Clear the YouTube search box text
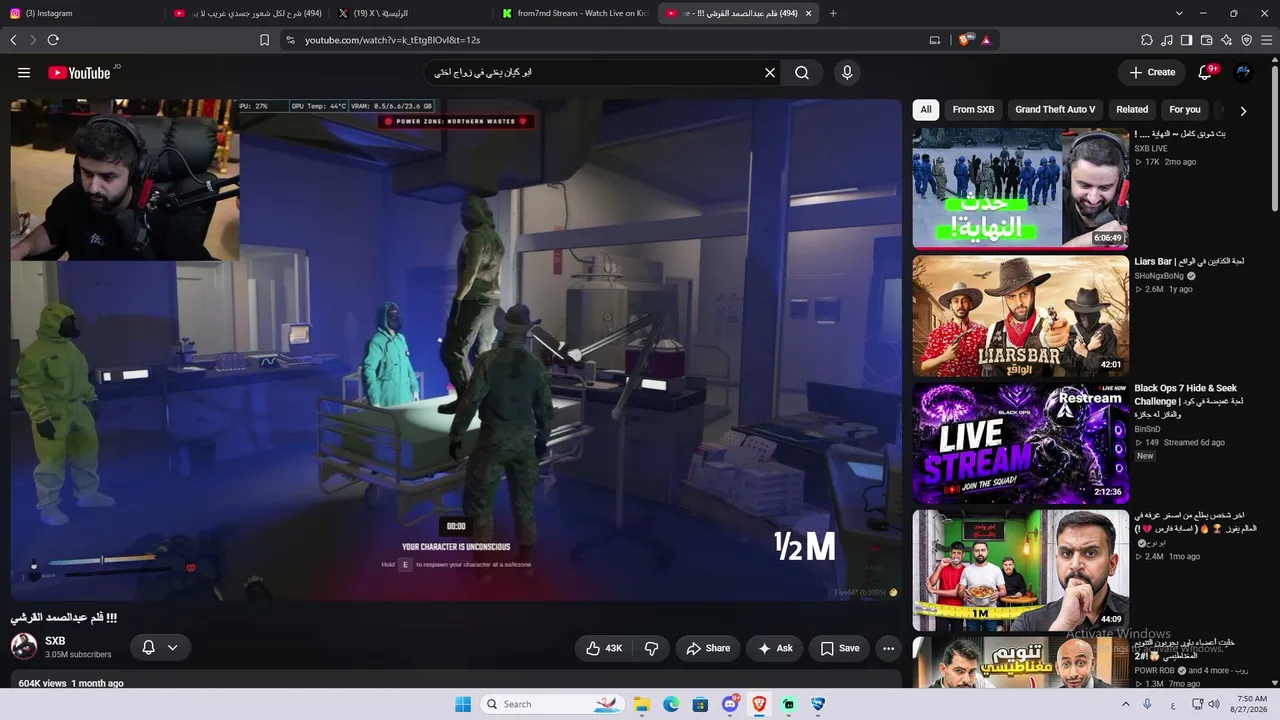 [x=770, y=72]
